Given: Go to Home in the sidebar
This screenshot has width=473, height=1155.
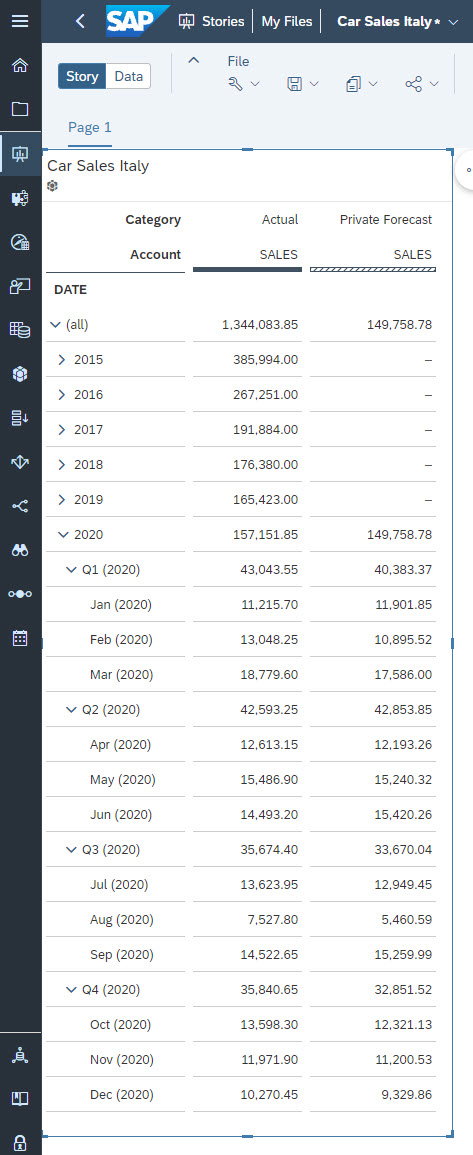Looking at the screenshot, I should point(20,65).
